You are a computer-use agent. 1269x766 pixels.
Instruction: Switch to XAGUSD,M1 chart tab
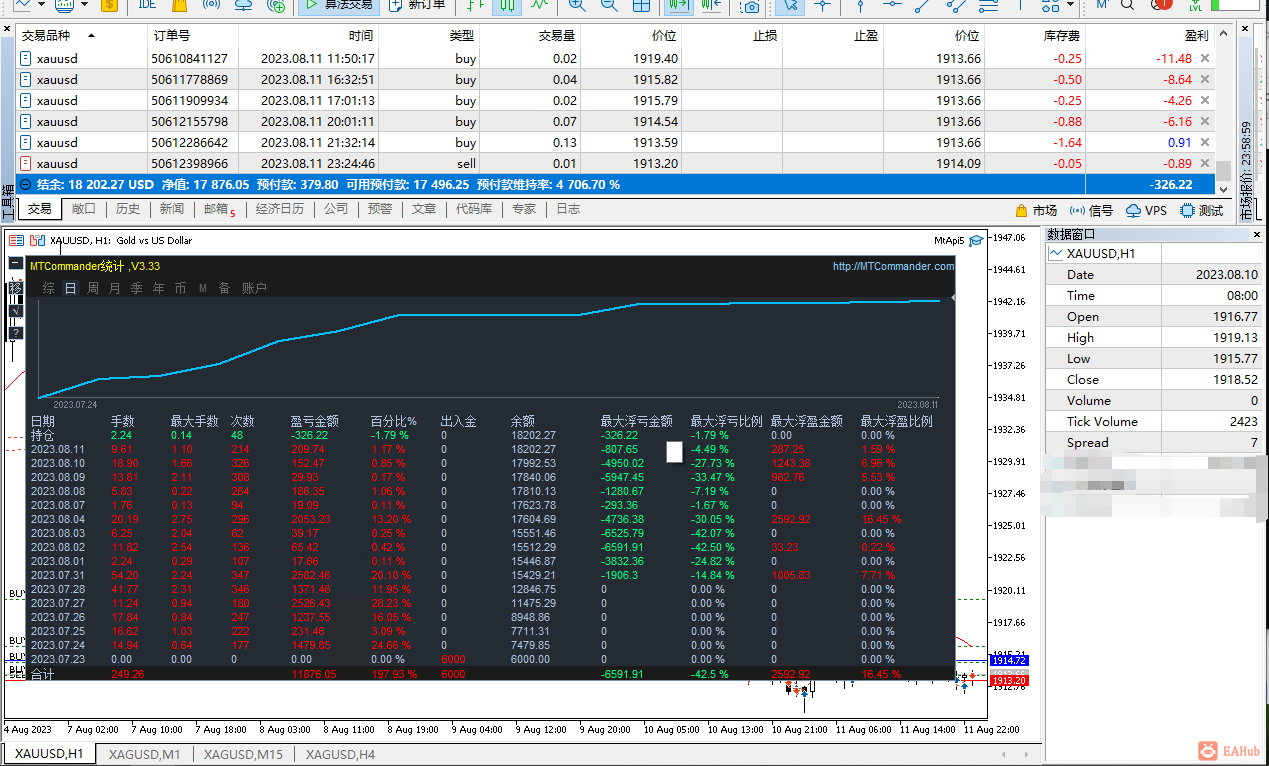[144, 754]
